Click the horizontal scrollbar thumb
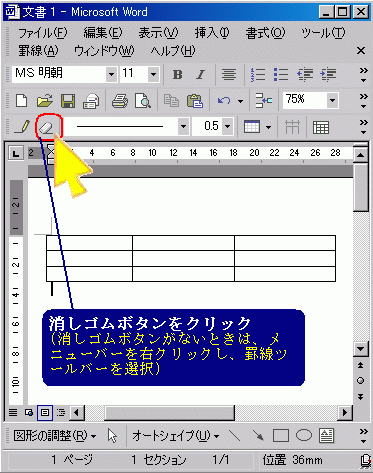Image resolution: width=373 pixels, height=473 pixels. pyautogui.click(x=170, y=413)
